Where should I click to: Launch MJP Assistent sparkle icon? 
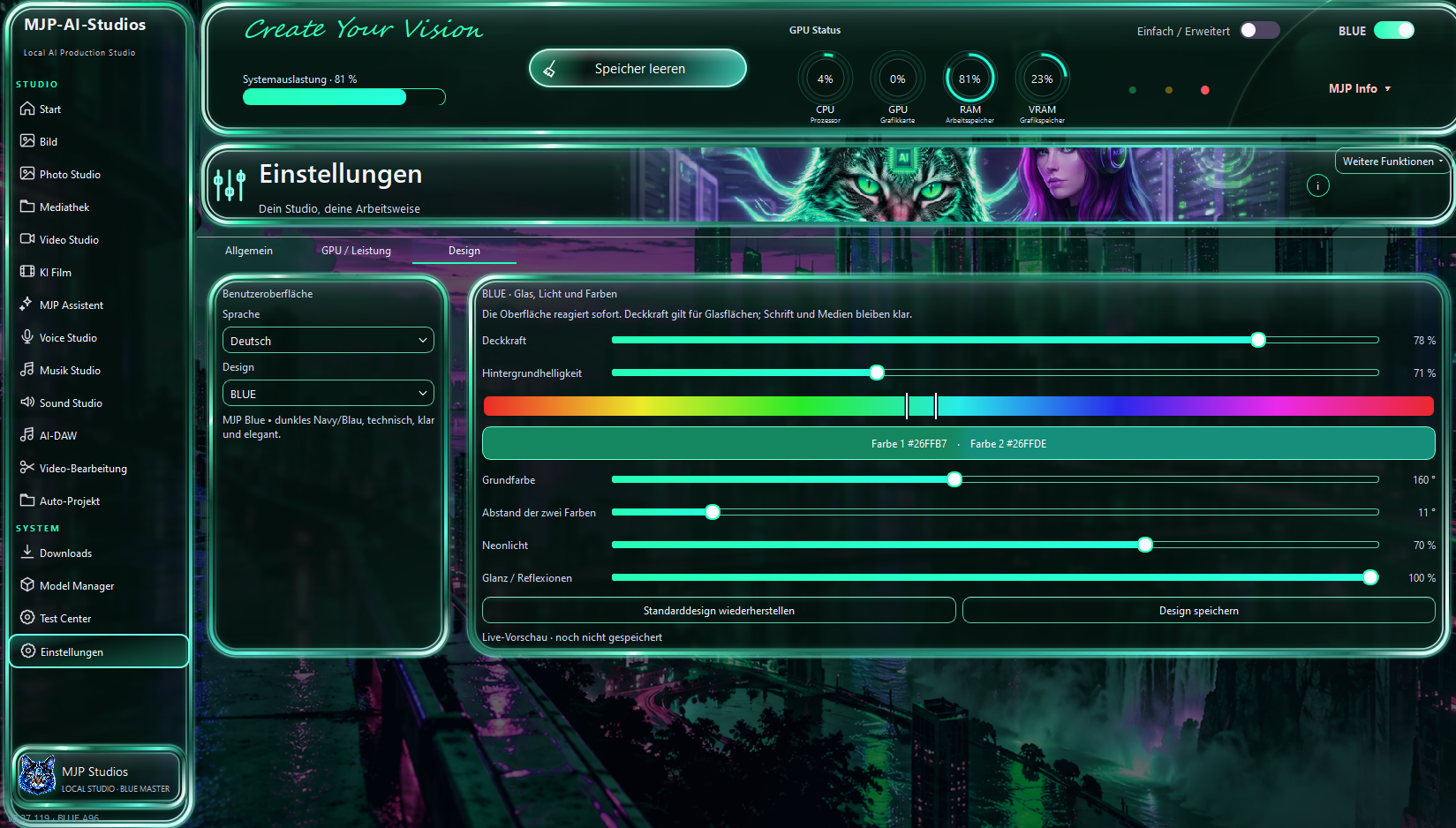click(27, 305)
